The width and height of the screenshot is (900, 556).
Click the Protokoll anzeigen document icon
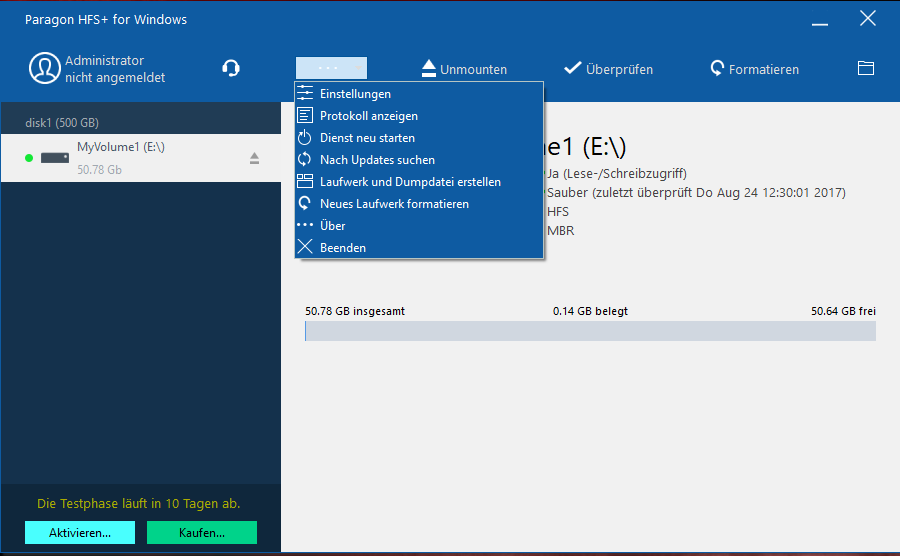click(305, 115)
